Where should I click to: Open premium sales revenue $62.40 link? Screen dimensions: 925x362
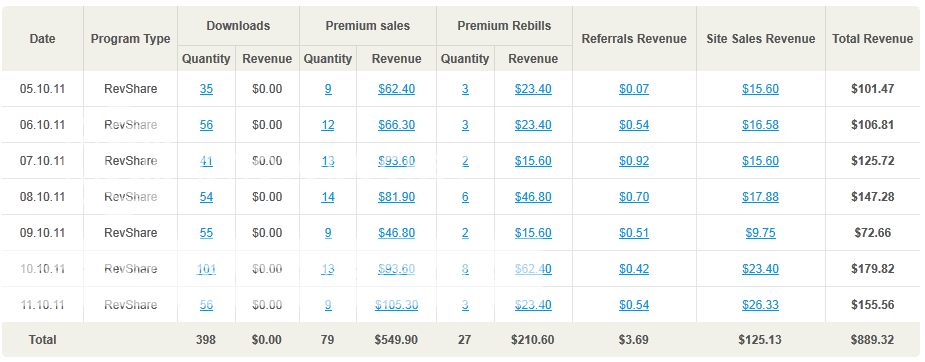(x=396, y=89)
